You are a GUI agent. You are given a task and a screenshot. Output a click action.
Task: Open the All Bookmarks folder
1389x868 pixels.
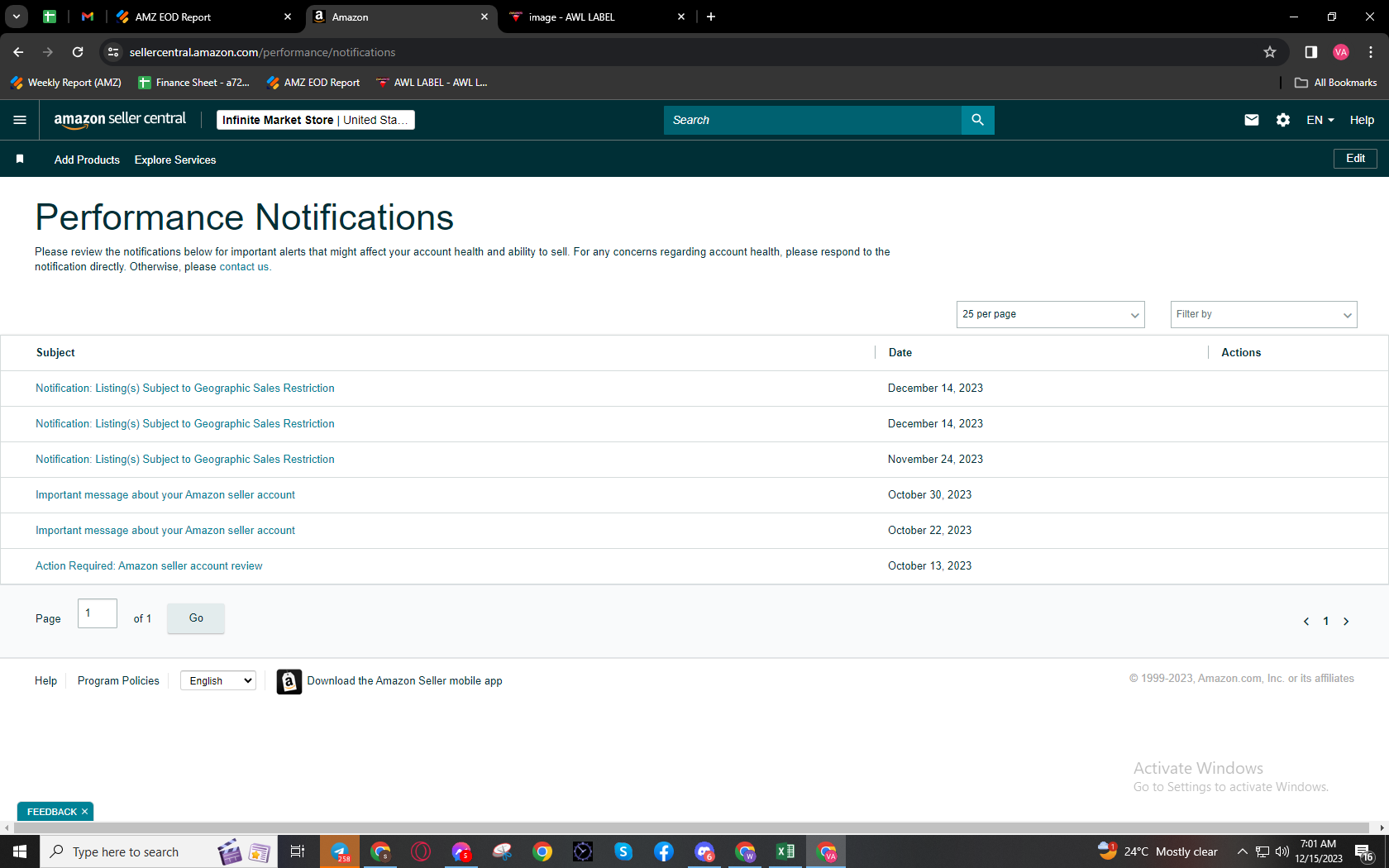[x=1336, y=83]
